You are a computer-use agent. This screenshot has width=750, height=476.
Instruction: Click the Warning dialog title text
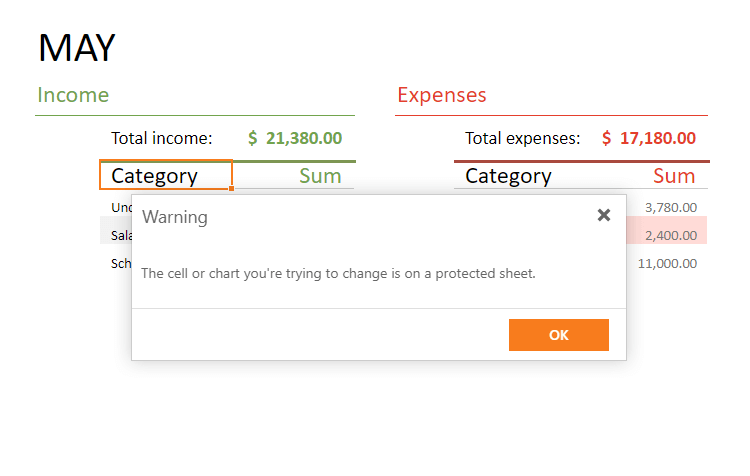(x=175, y=217)
